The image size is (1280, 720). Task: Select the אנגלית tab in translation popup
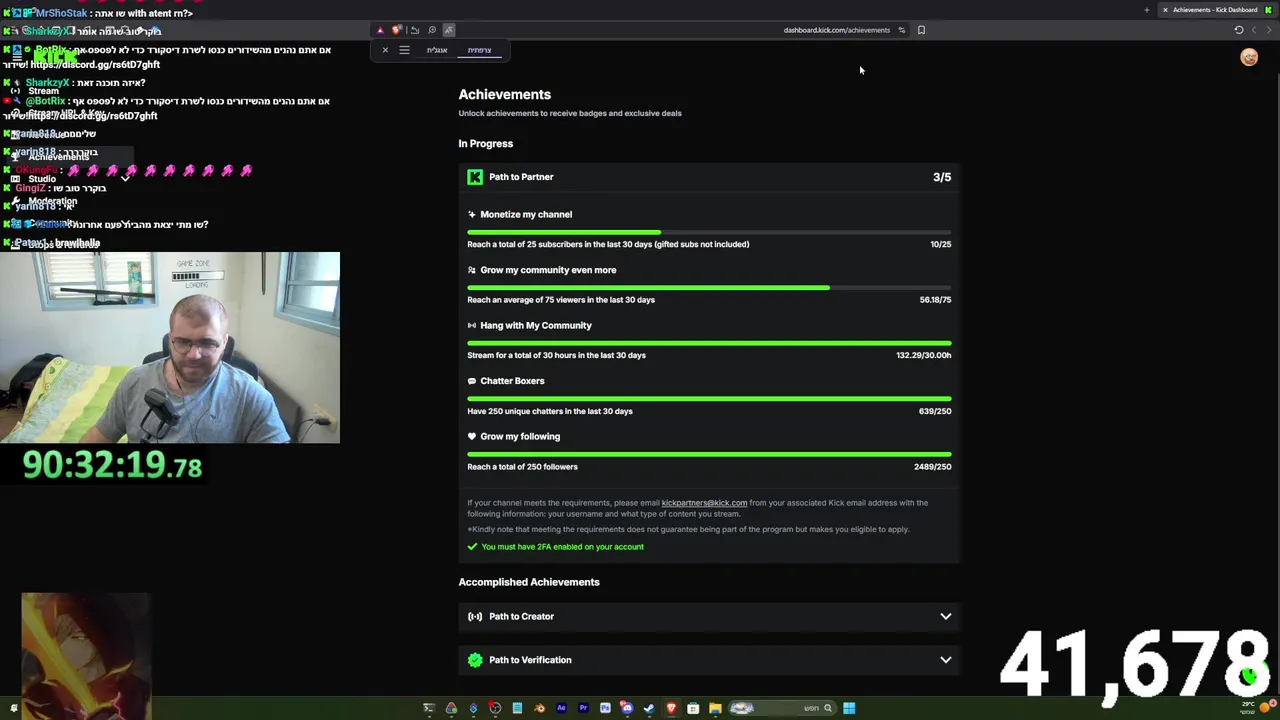pos(437,50)
